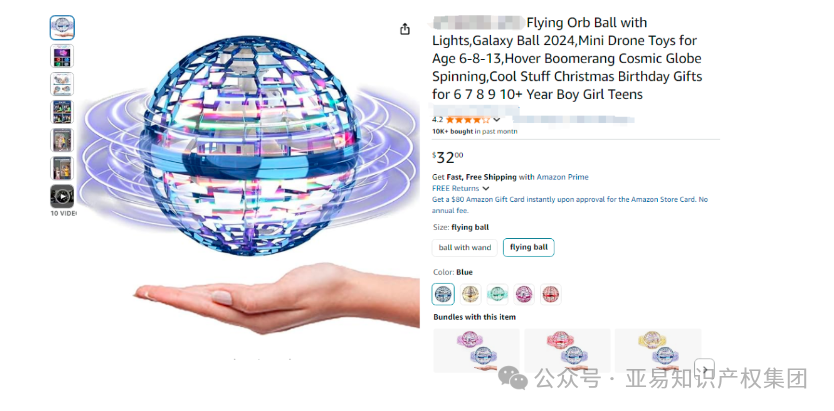
Task: Expand the FREE Returns dropdown
Action: 461,188
